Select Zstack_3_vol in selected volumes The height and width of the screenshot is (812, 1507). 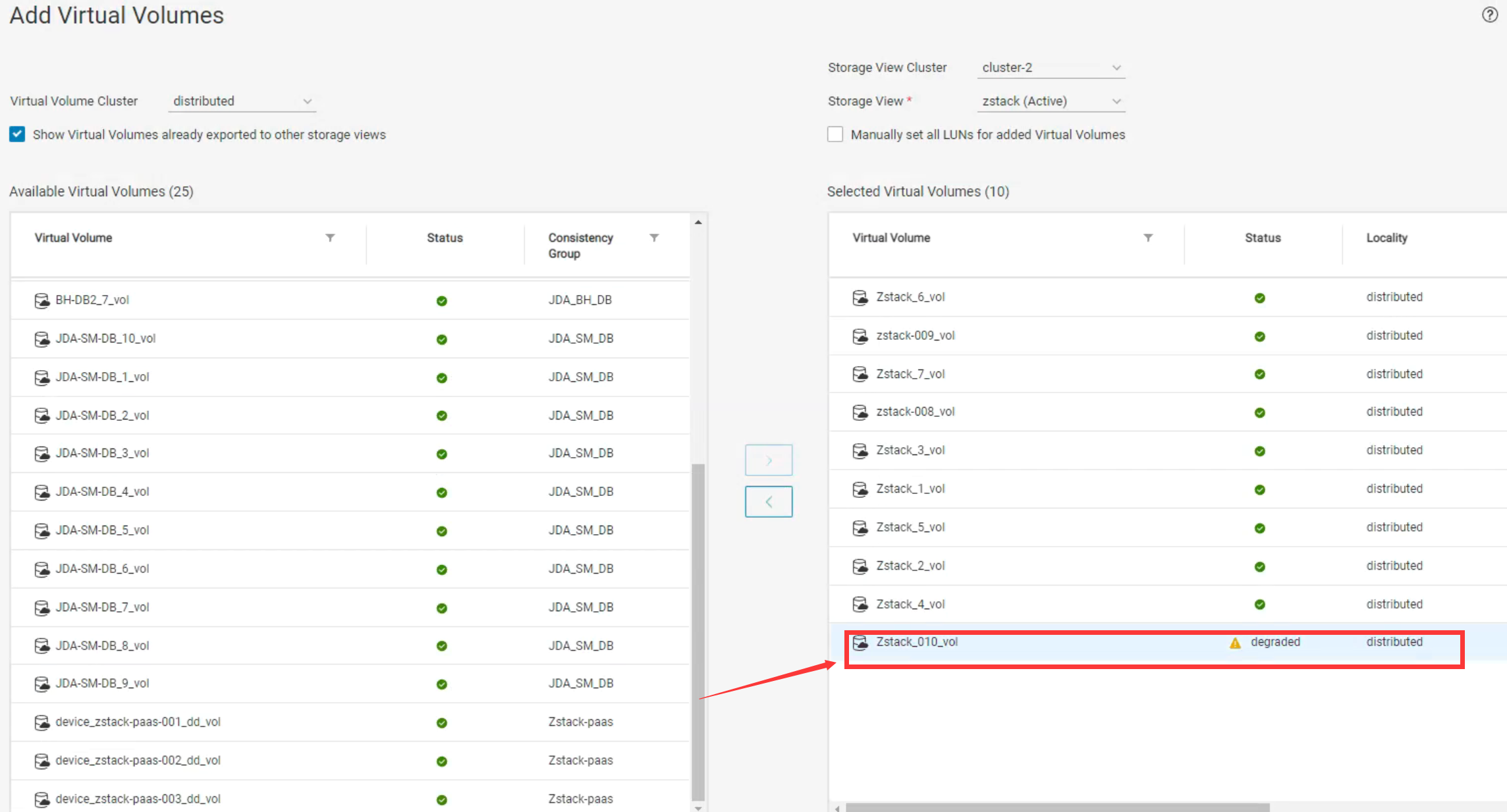pos(910,450)
